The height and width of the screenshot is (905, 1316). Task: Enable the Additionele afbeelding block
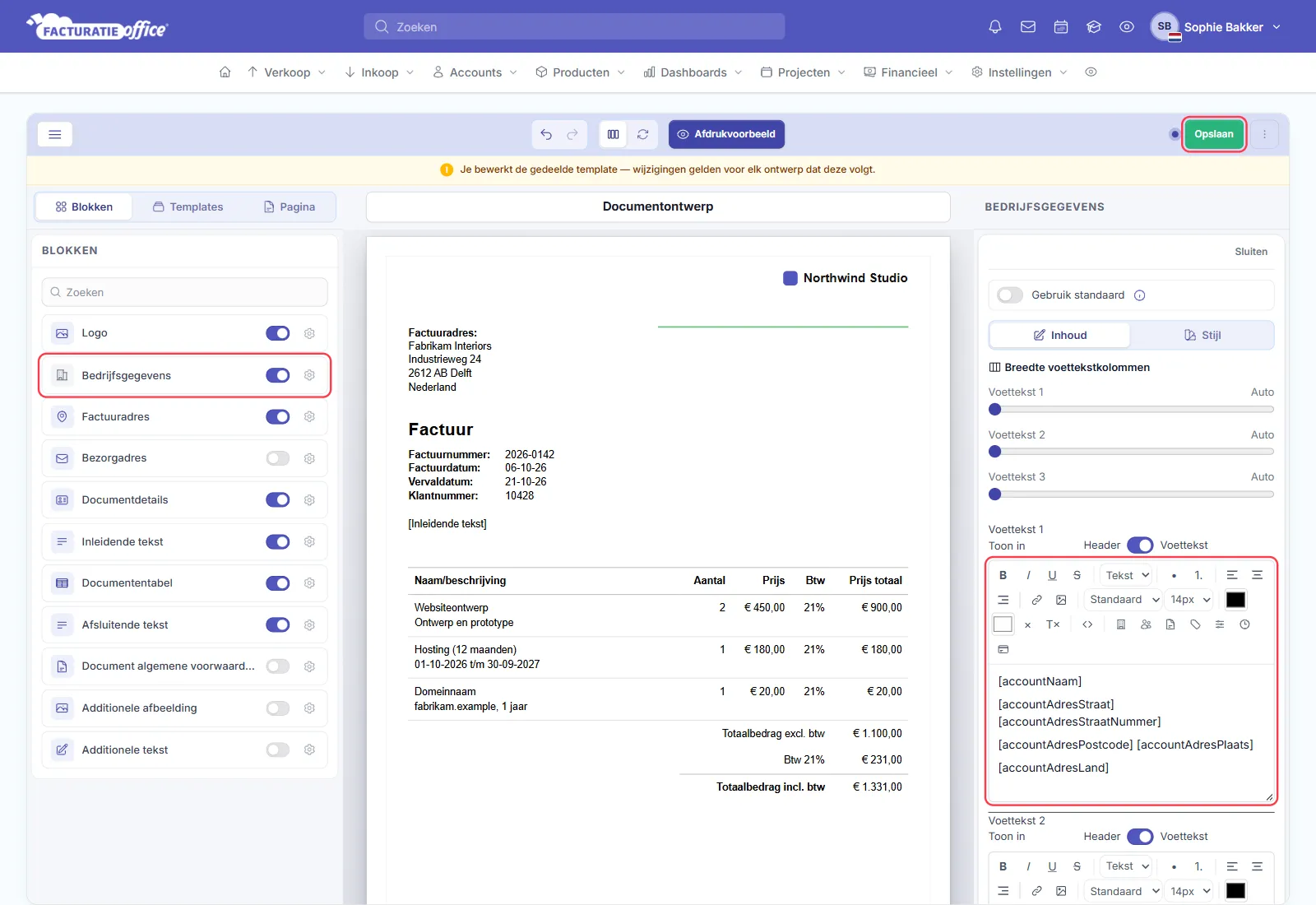click(278, 708)
